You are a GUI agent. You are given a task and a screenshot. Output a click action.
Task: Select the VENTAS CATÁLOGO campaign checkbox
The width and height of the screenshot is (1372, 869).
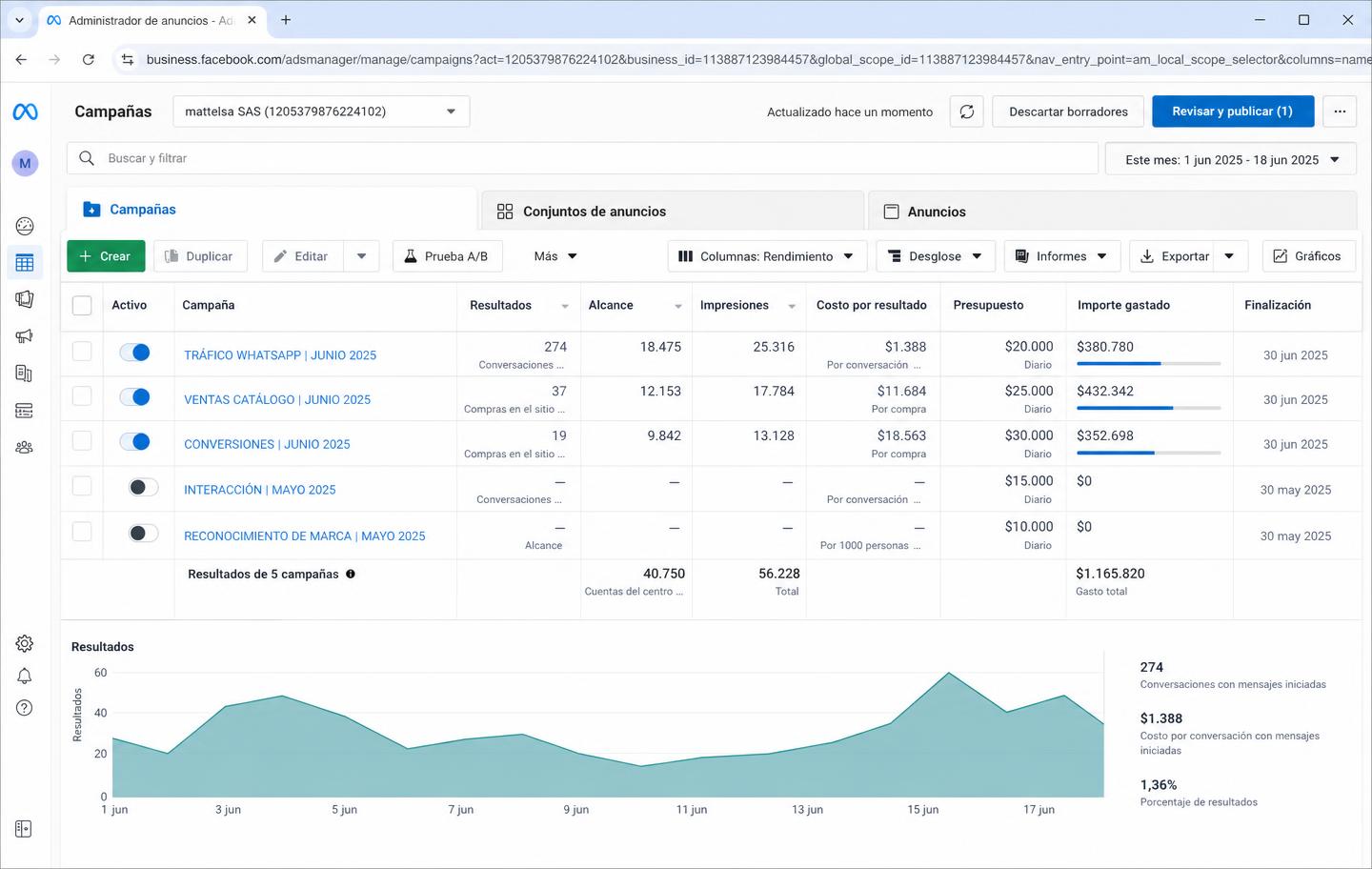click(x=82, y=395)
